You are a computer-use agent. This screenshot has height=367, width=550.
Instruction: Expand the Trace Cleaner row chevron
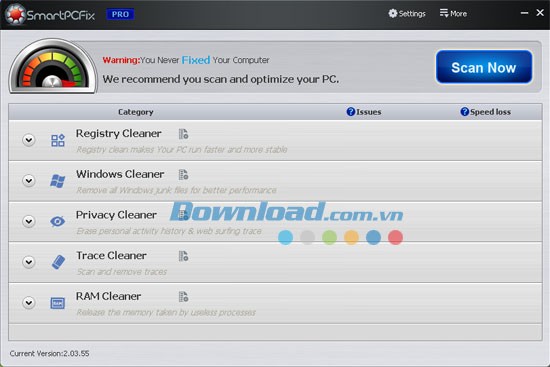coord(29,262)
